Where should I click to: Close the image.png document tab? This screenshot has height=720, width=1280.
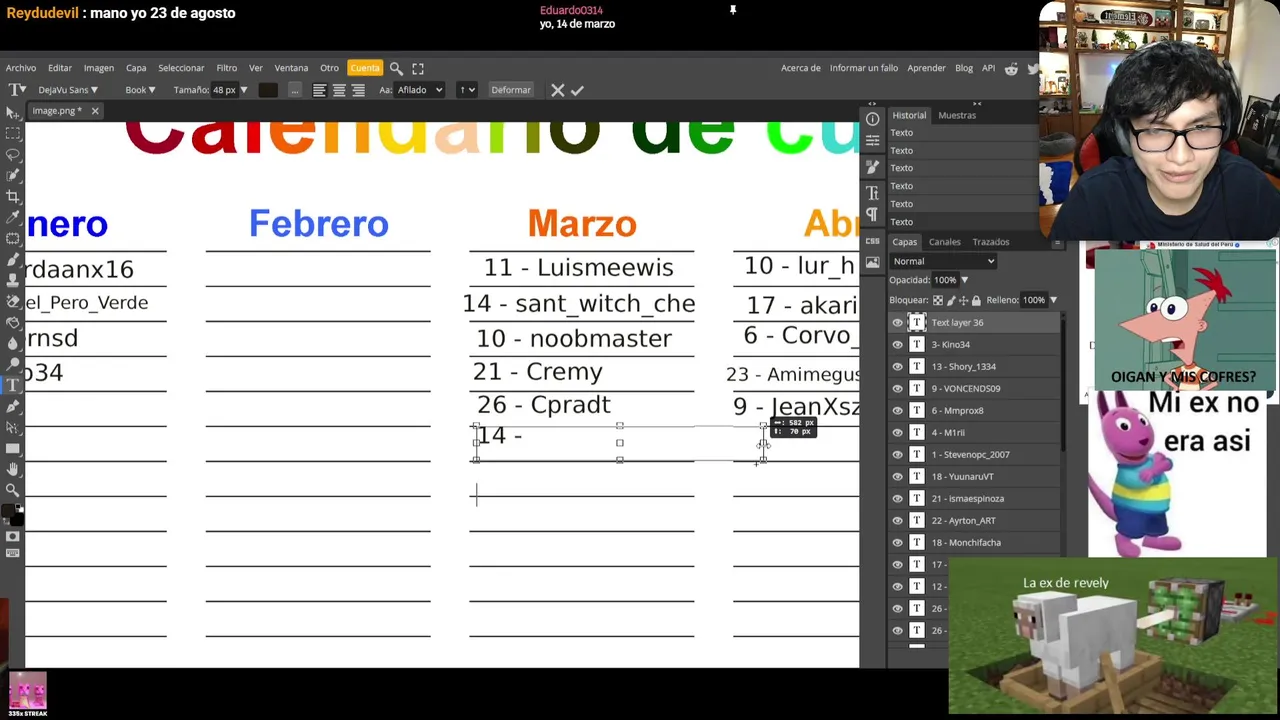pyautogui.click(x=95, y=111)
